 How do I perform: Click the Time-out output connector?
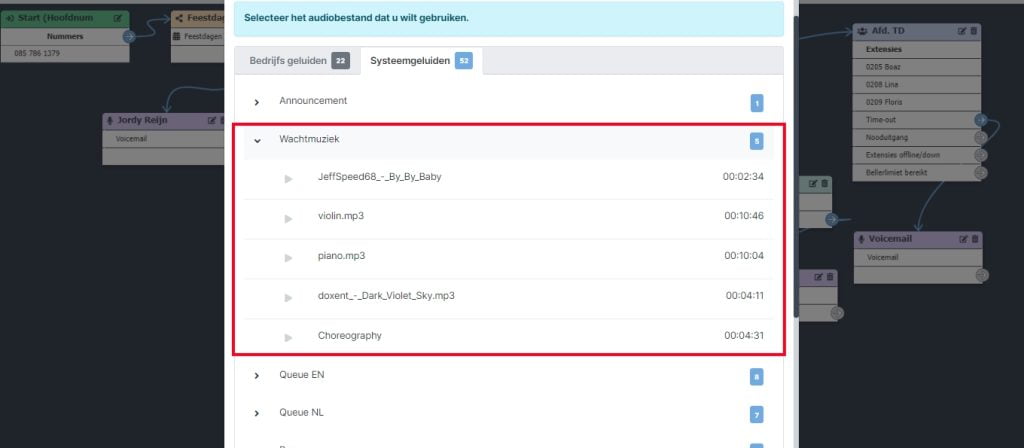tap(980, 120)
